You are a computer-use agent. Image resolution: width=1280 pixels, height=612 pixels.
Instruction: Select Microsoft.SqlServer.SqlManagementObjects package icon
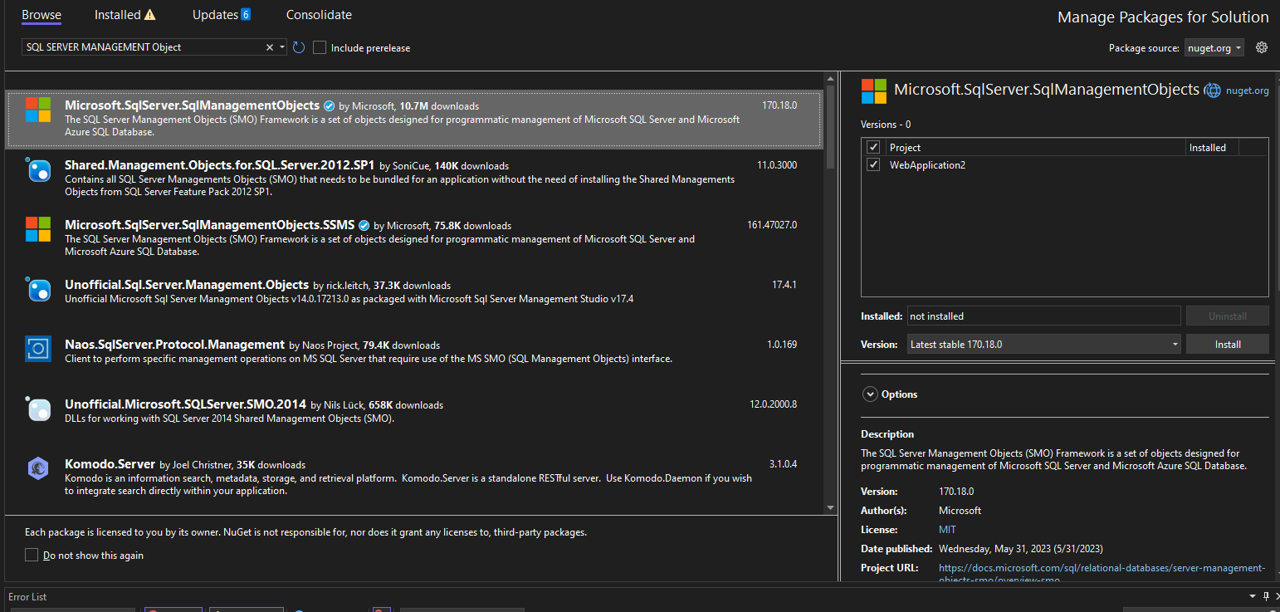click(x=38, y=110)
